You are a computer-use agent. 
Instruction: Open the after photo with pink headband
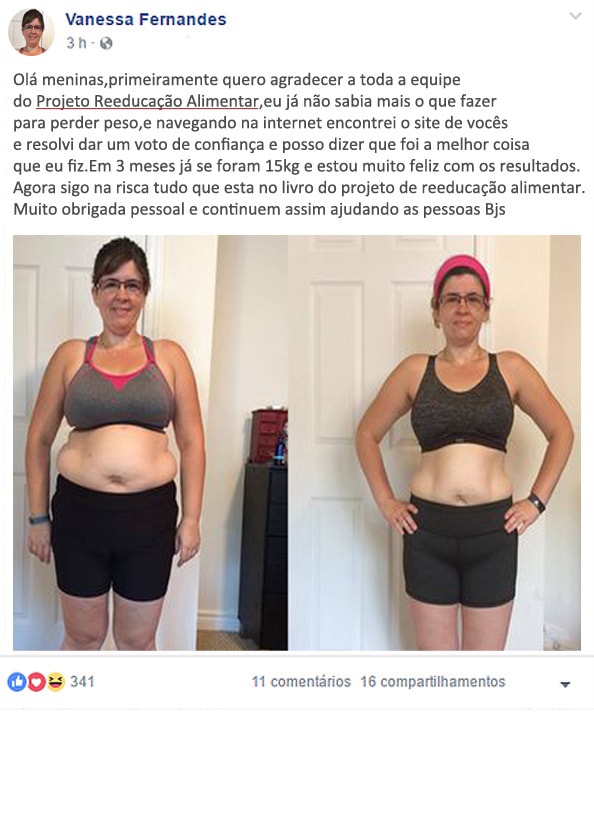[x=434, y=443]
